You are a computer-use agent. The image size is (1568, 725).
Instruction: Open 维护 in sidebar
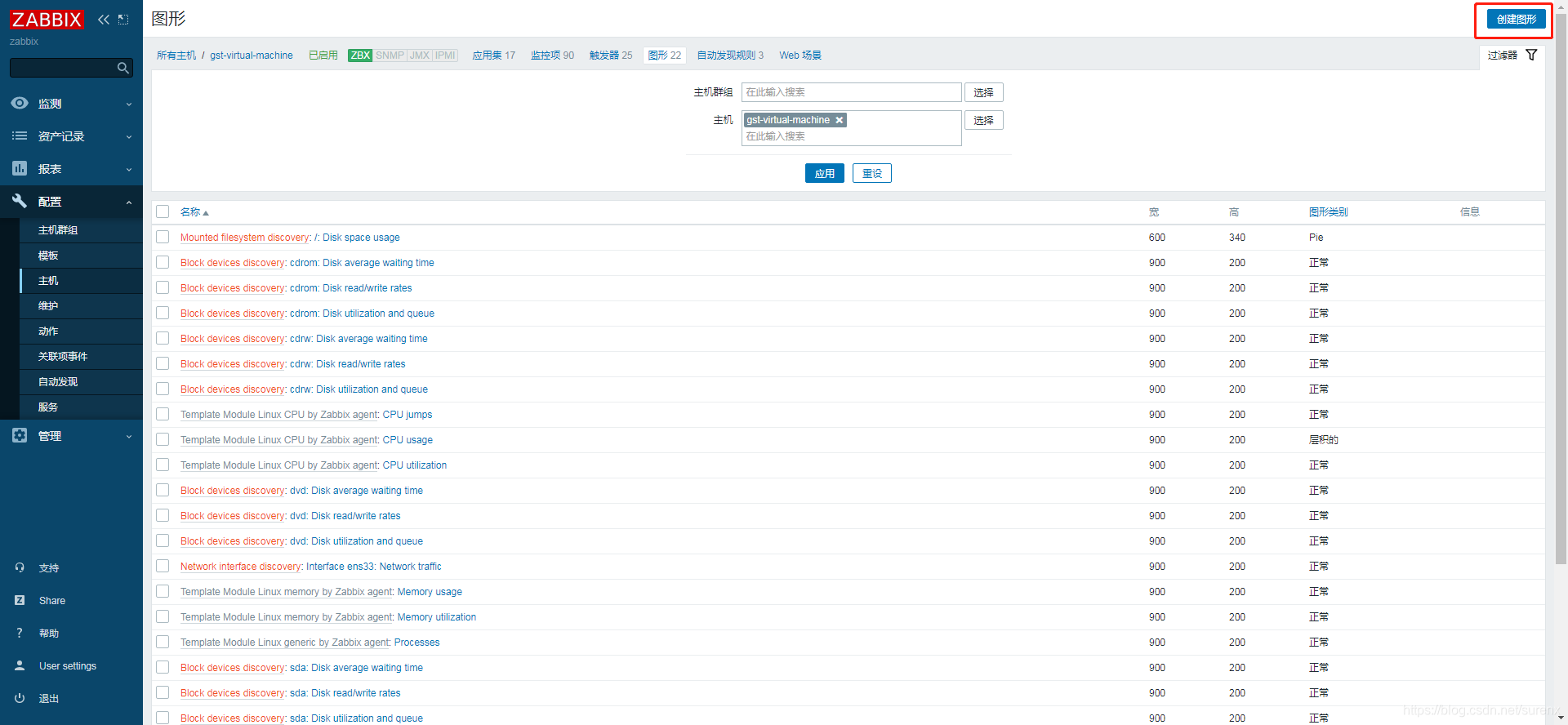coord(48,306)
